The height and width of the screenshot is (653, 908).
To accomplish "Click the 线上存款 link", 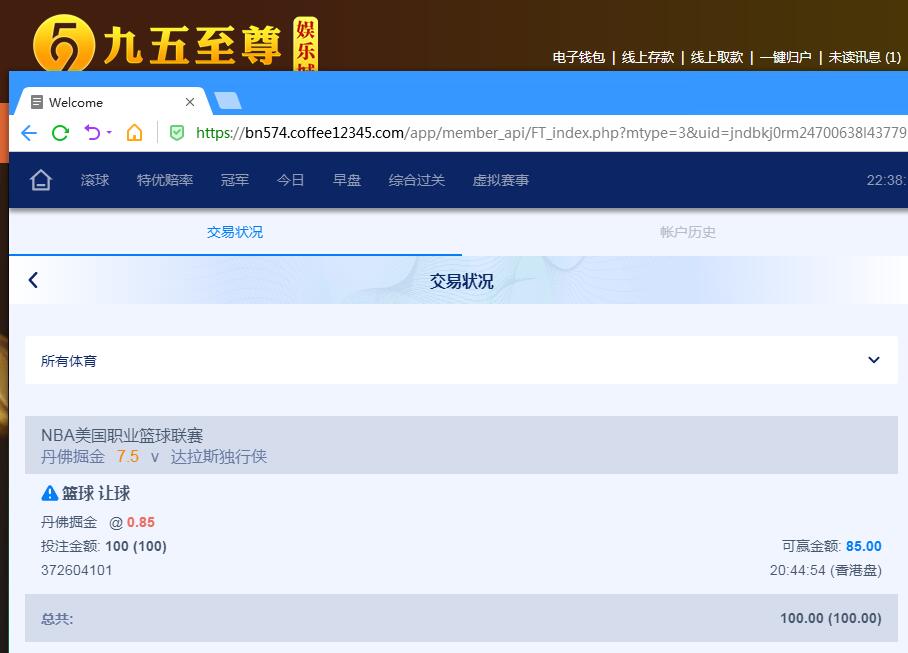I will point(648,58).
